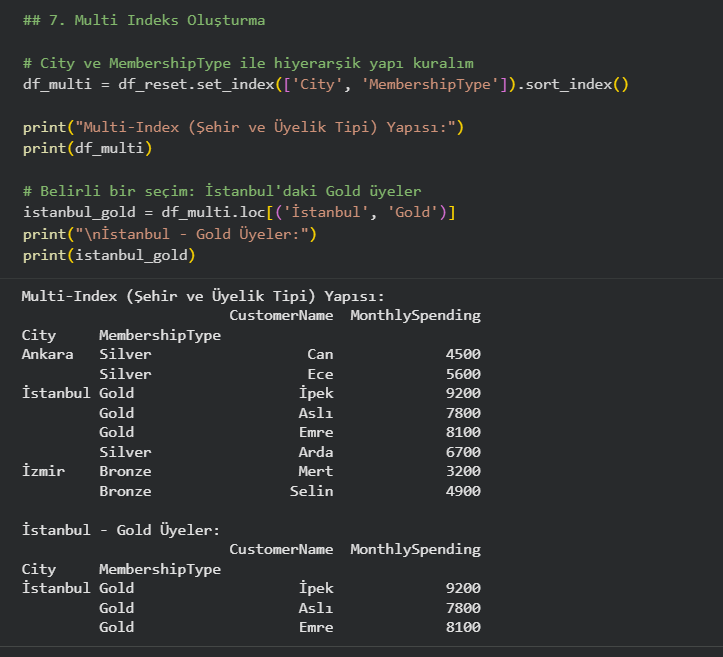Click 'Bronze' in the Mert row
The height and width of the screenshot is (657, 723).
[125, 472]
